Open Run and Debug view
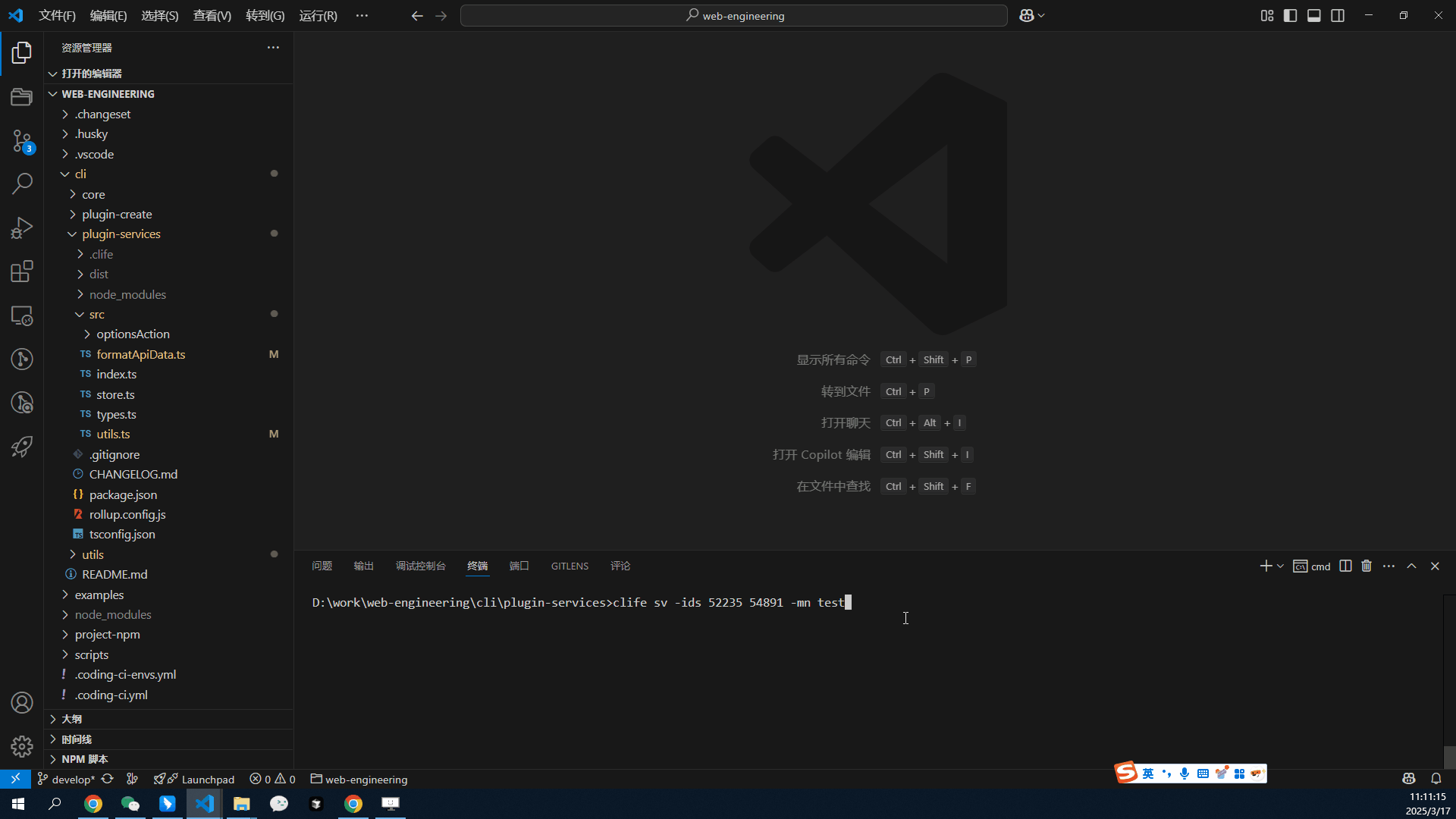This screenshot has width=1456, height=819. 22,227
